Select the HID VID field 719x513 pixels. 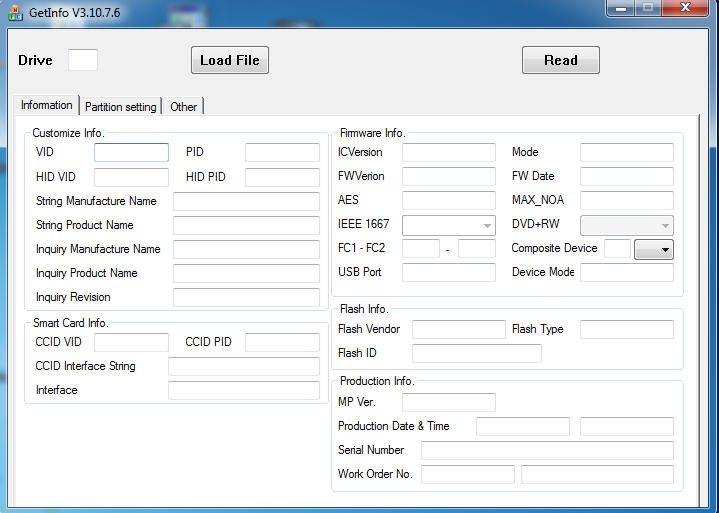131,177
